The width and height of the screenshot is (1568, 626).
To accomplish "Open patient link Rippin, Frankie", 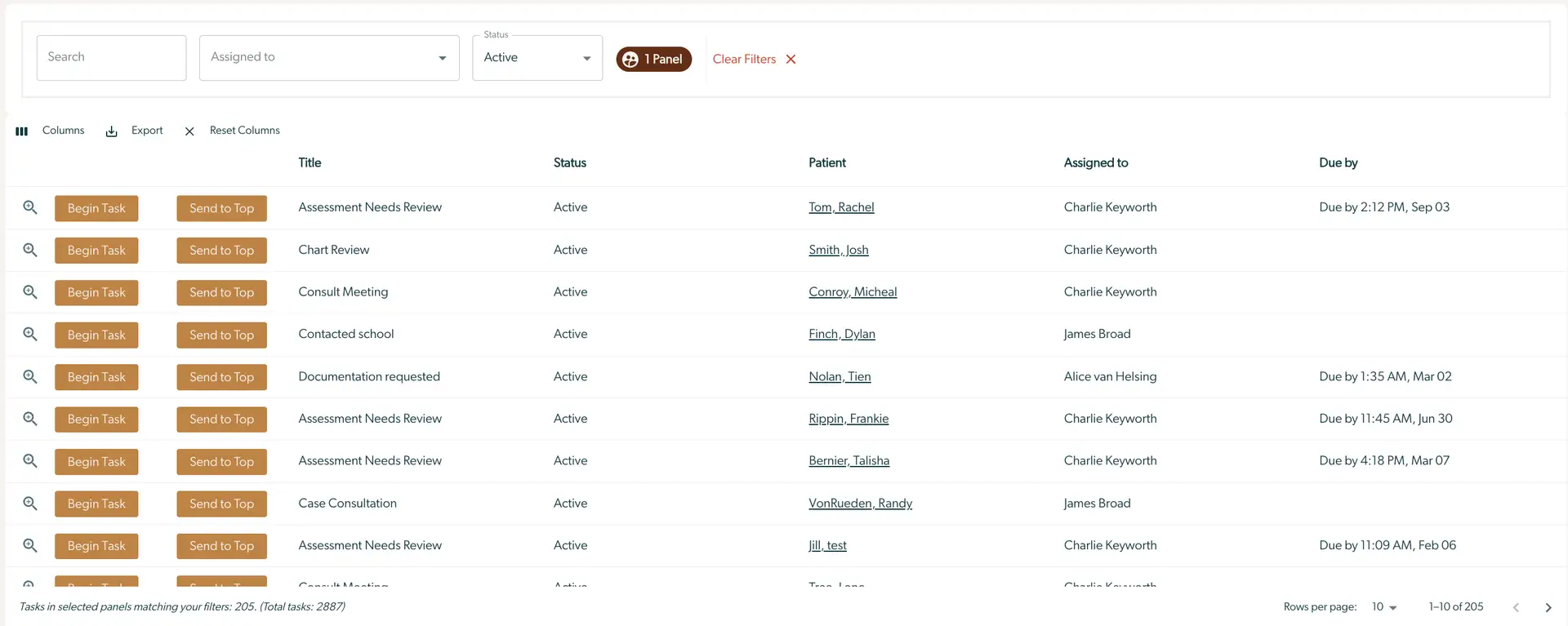I will point(849,419).
